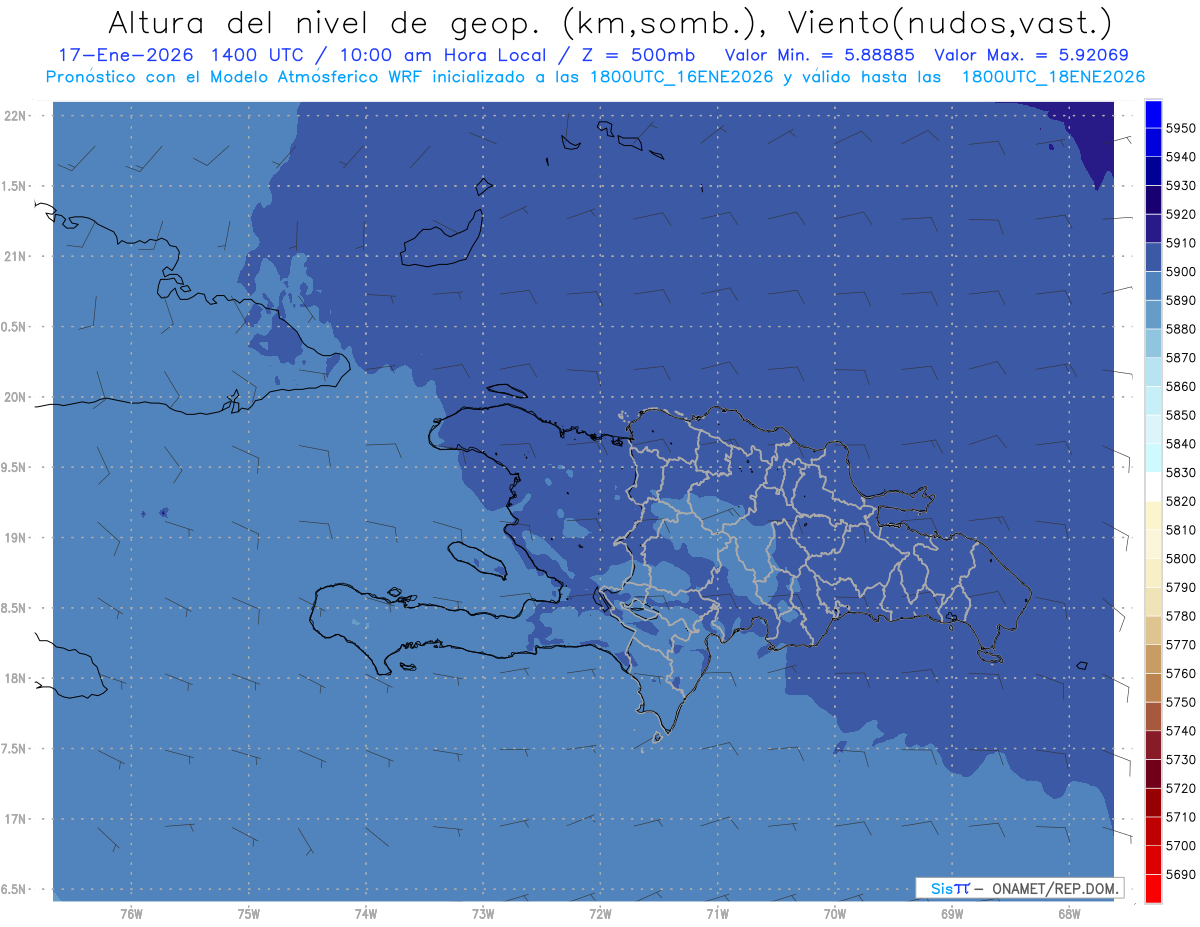Pick the red swatch below 5690
Screen dimensions: 1200x927
[x=1153, y=888]
